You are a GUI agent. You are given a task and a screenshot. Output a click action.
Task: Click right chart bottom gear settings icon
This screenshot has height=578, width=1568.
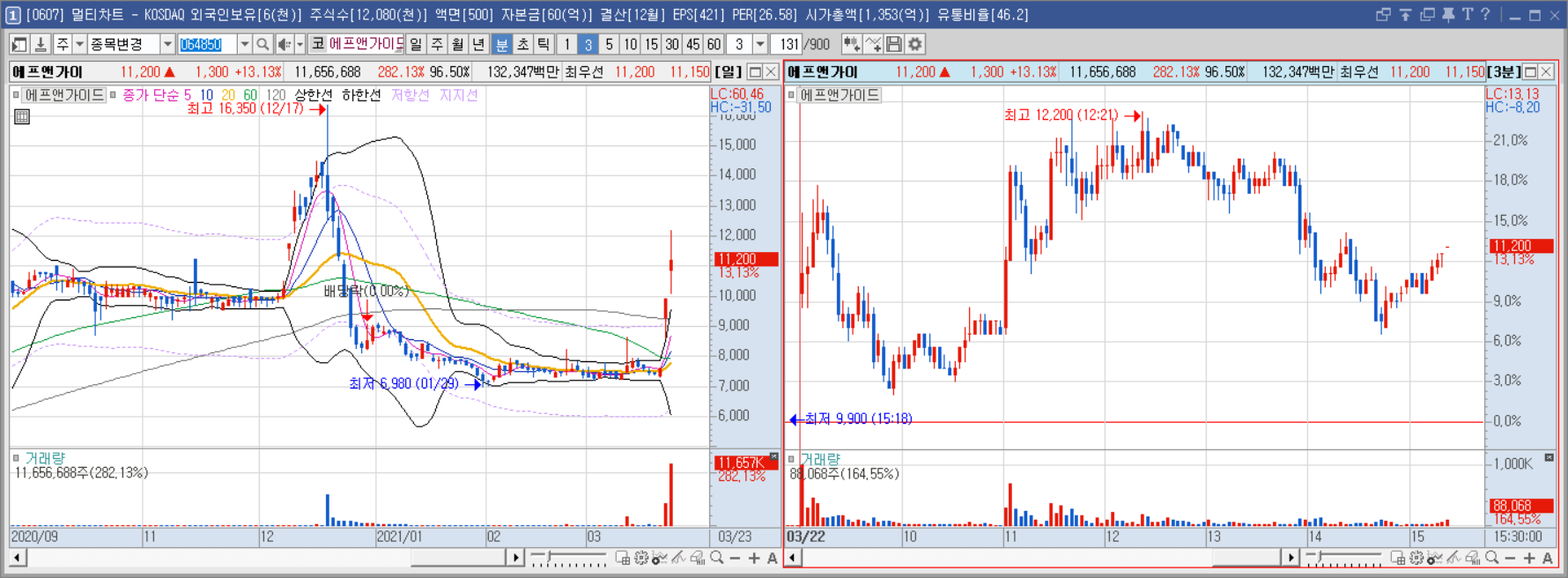point(1416,558)
